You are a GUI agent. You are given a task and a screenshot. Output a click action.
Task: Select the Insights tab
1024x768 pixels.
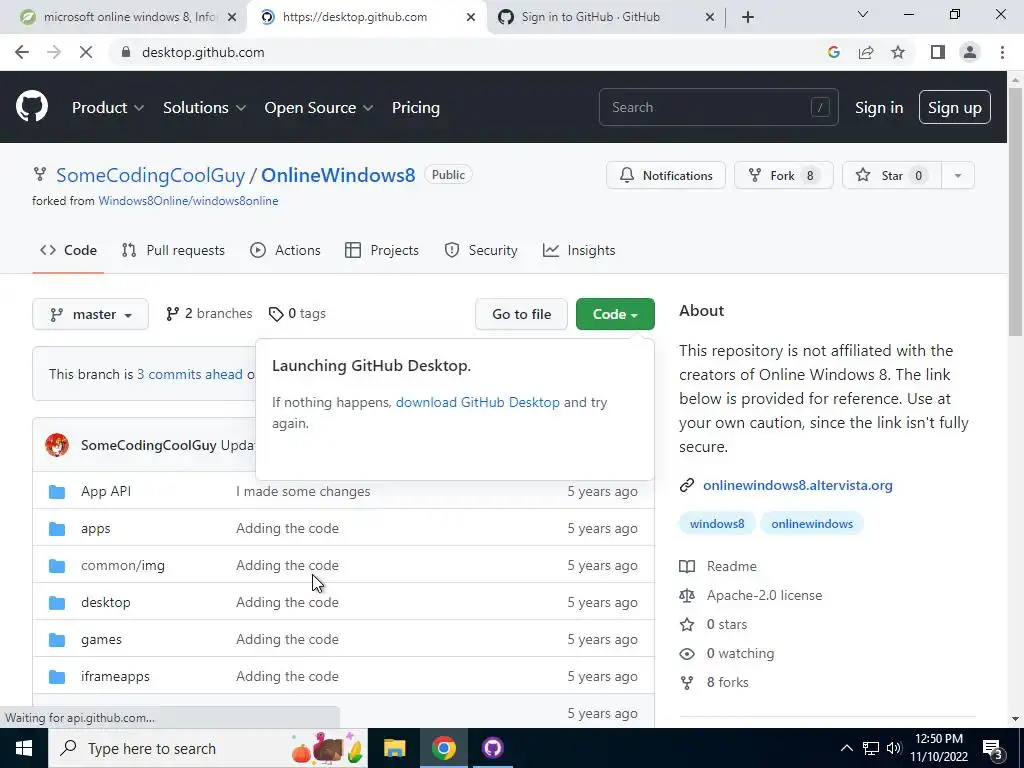point(579,250)
